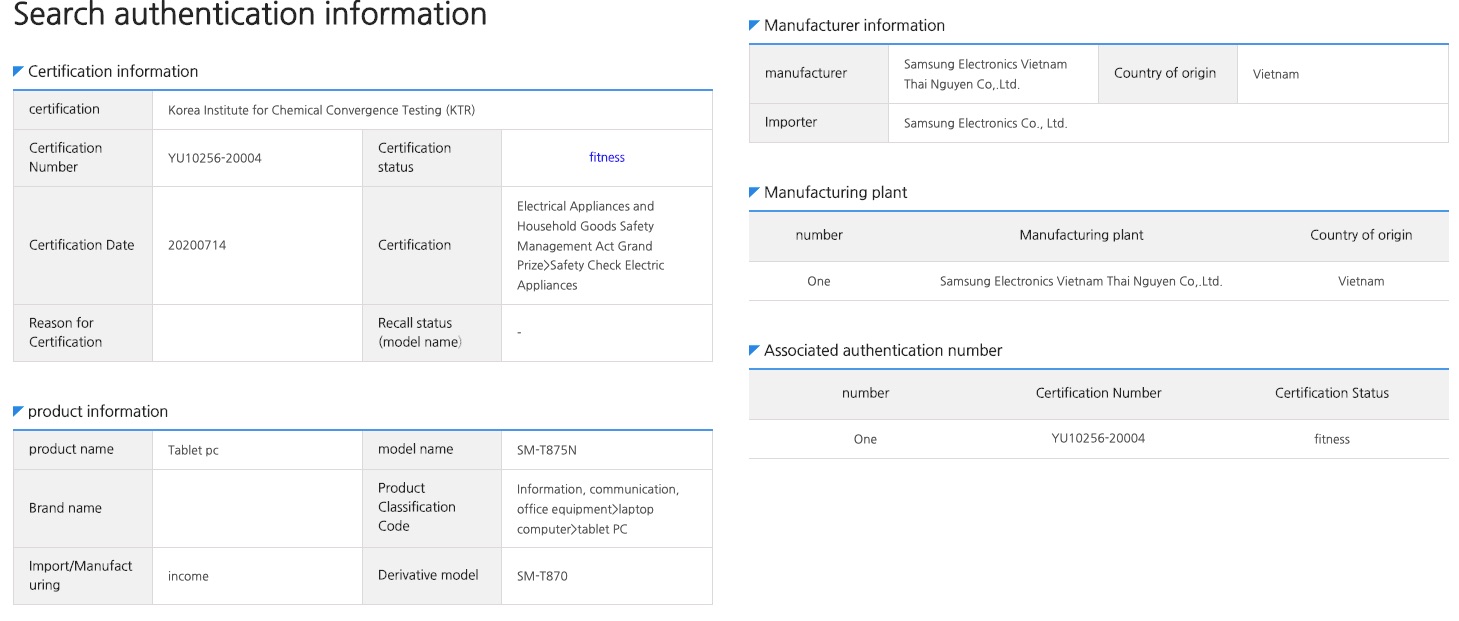Select the model name value SM-T875N
Viewport: 1459px width, 621px height.
click(x=547, y=450)
